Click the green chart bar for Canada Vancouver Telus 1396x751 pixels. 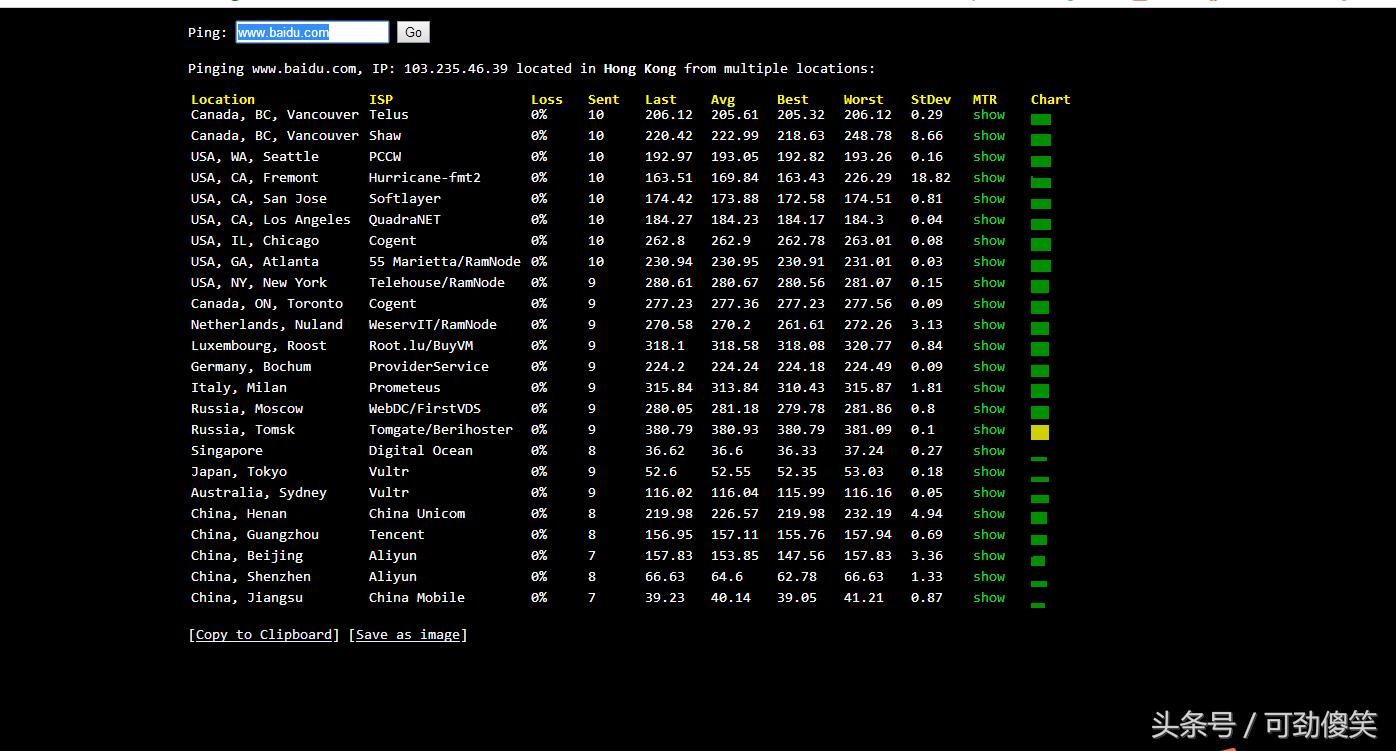click(1040, 119)
